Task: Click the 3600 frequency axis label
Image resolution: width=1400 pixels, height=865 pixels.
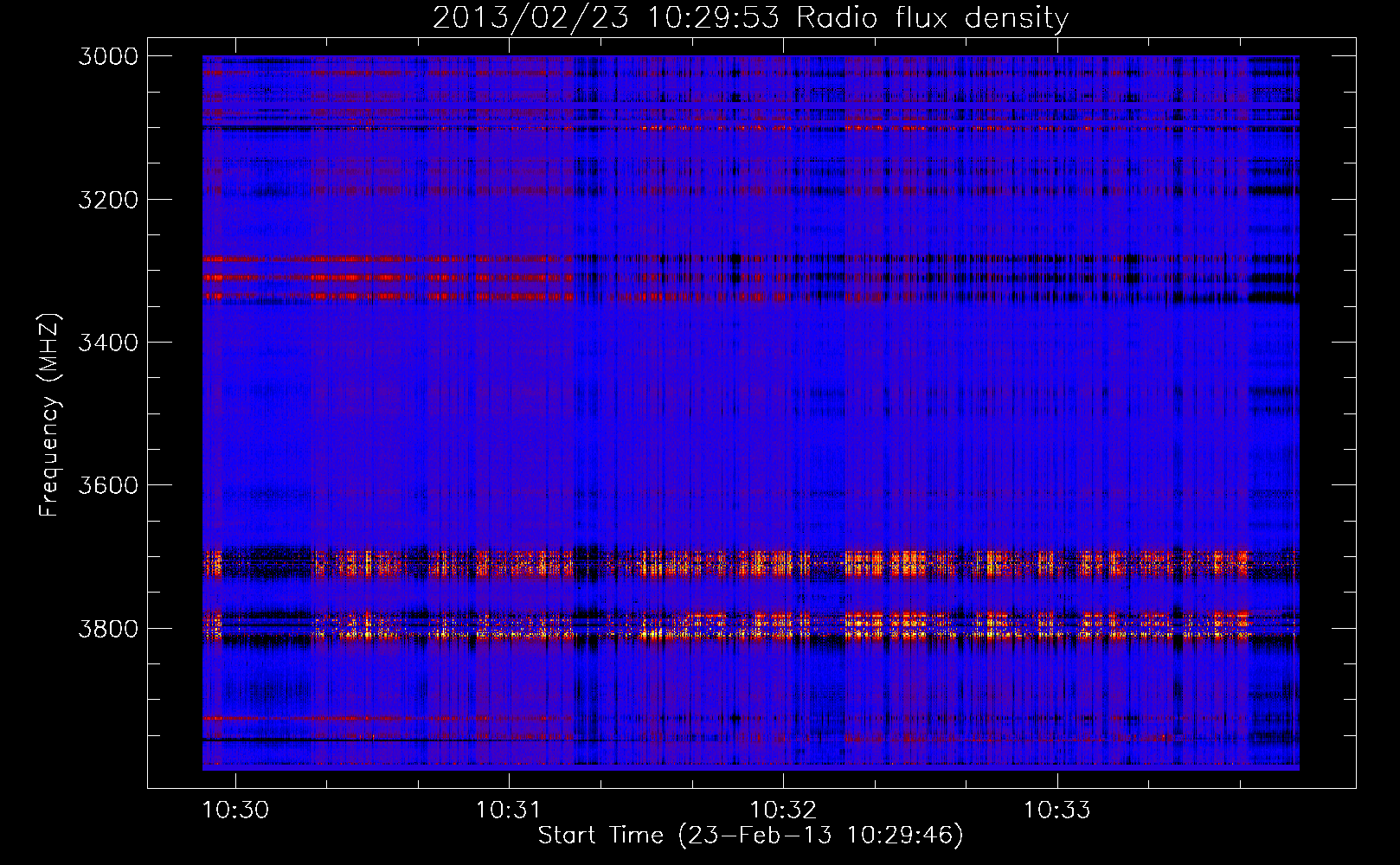Action: (108, 485)
